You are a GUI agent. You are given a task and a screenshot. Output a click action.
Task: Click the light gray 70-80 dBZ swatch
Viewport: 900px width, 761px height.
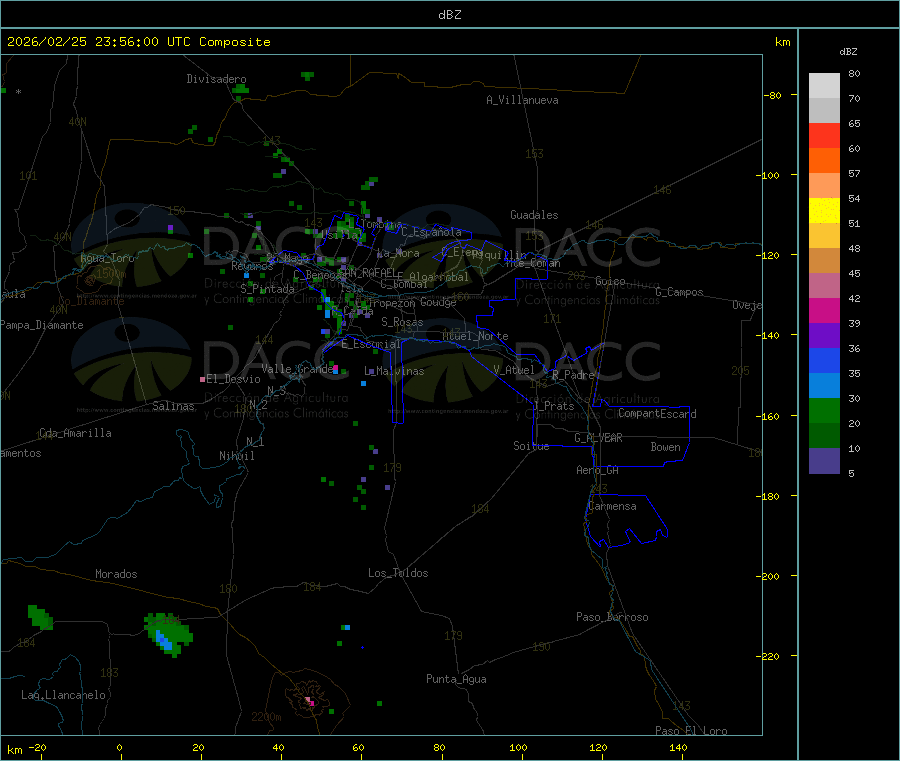click(x=824, y=86)
